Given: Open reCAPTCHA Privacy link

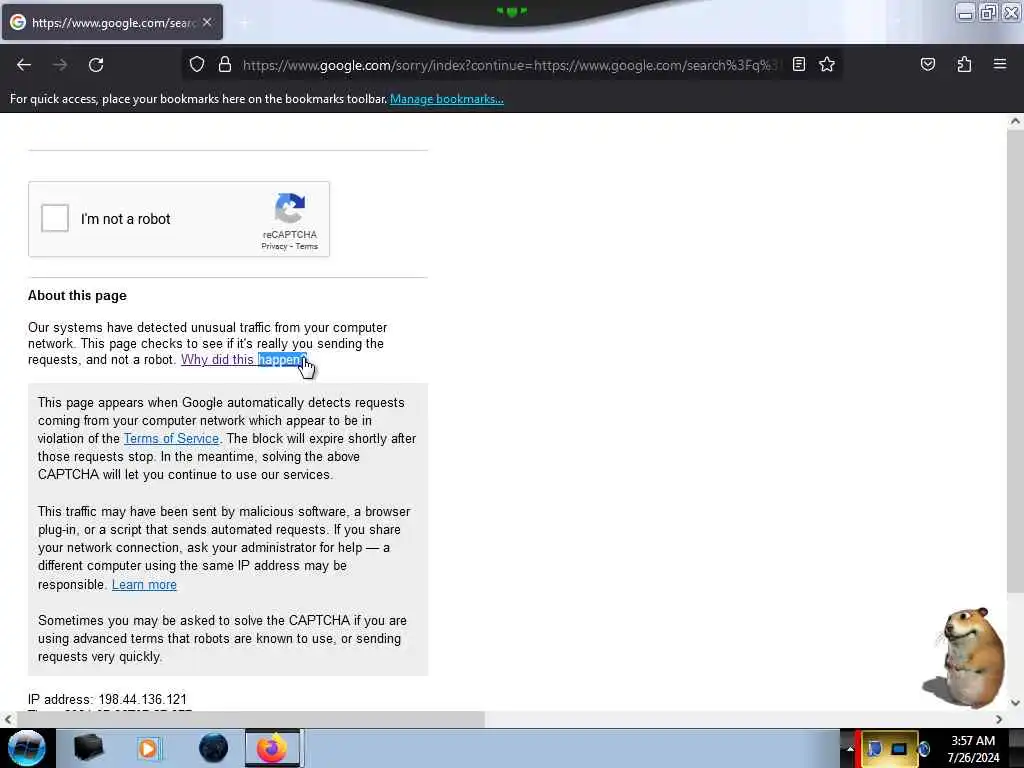Looking at the screenshot, I should tap(274, 246).
